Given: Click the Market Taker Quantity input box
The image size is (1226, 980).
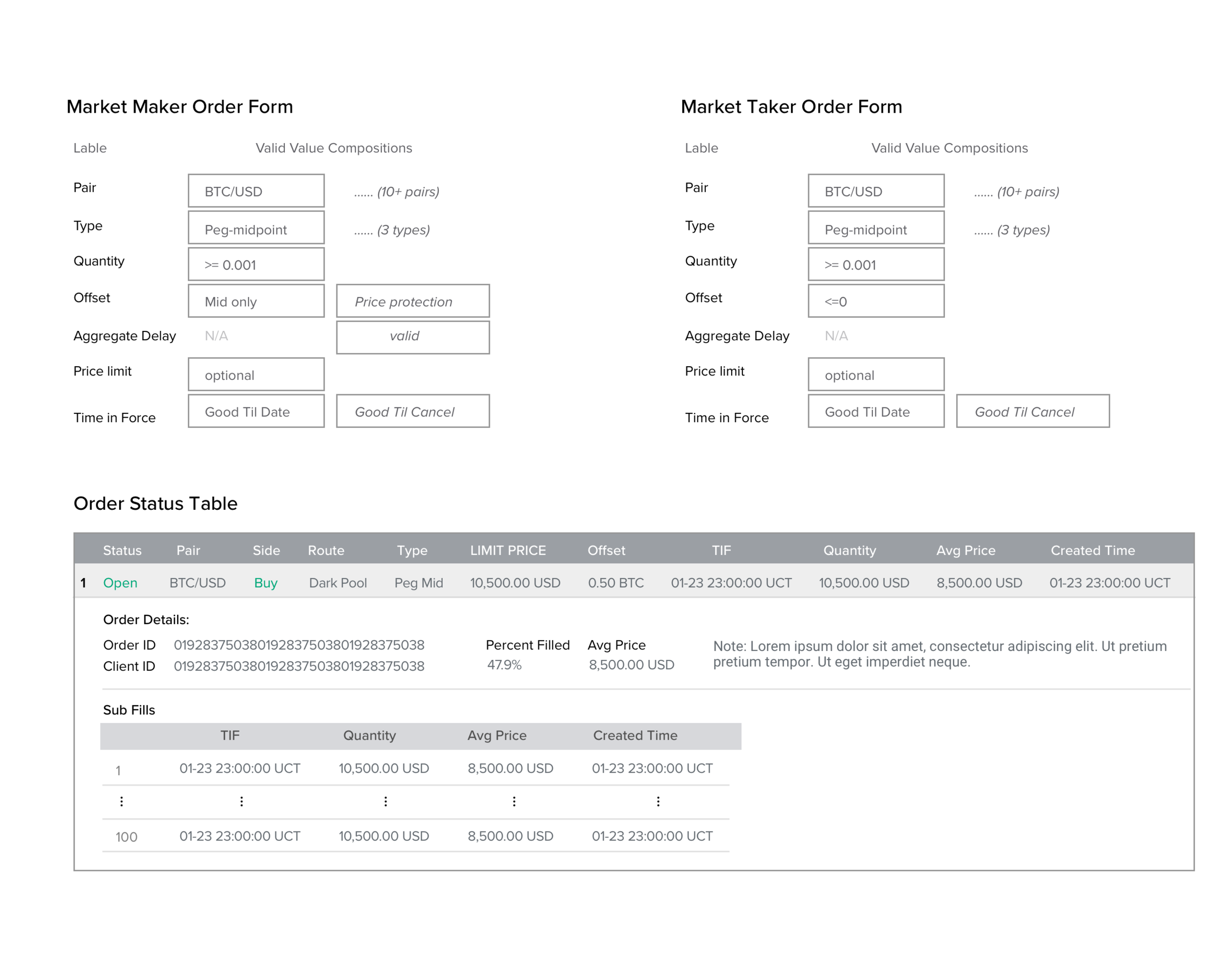Looking at the screenshot, I should 876,264.
